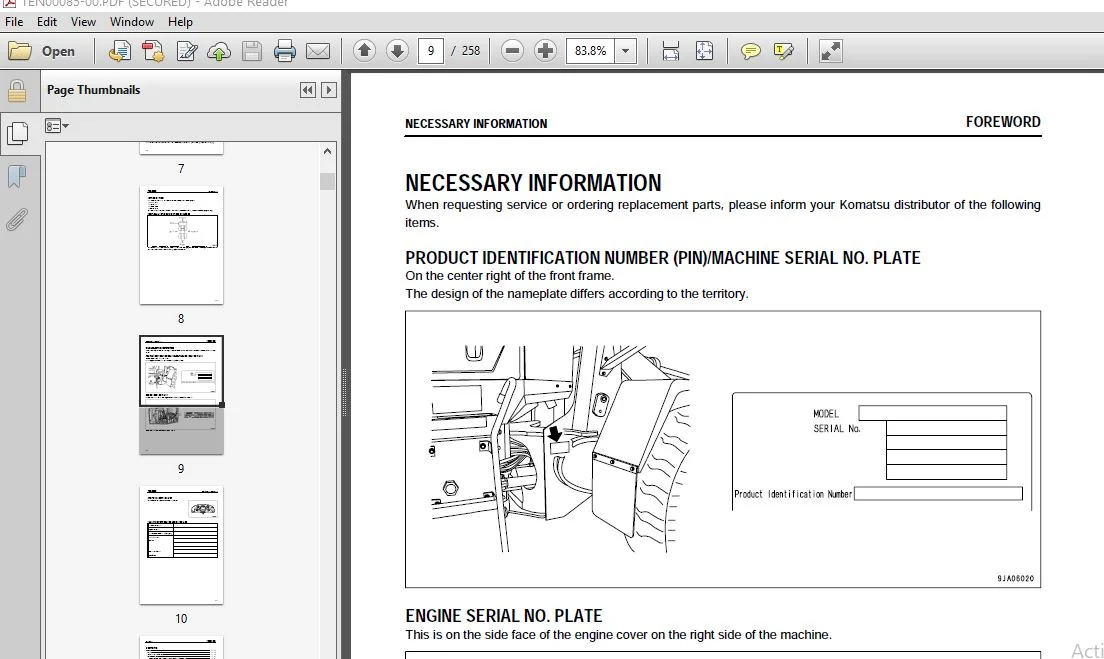Viewport: 1104px width, 659px height.
Task: Select page 10 thumbnail
Action: (x=182, y=545)
